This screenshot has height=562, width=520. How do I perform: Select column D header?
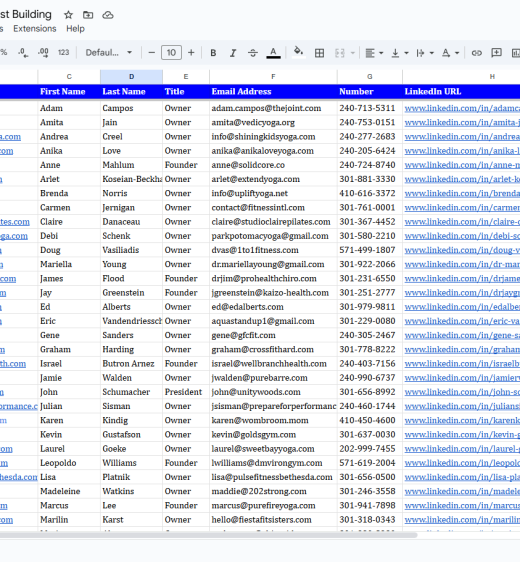(x=131, y=77)
